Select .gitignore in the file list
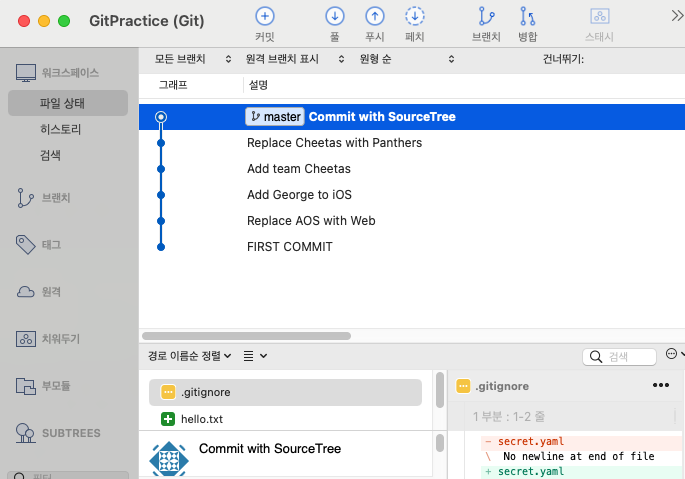Image resolution: width=685 pixels, height=479 pixels. [x=285, y=392]
